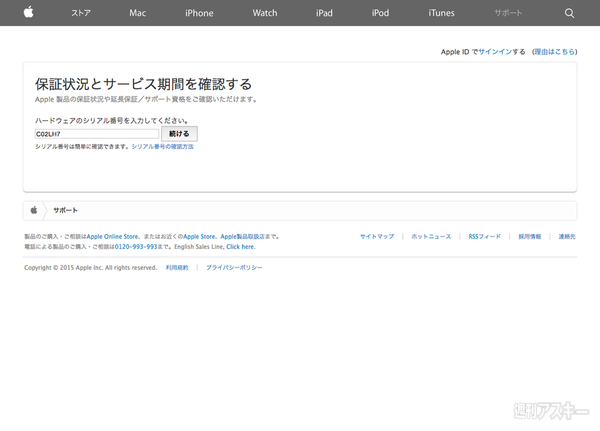Focus the serial number input field

click(x=97, y=134)
